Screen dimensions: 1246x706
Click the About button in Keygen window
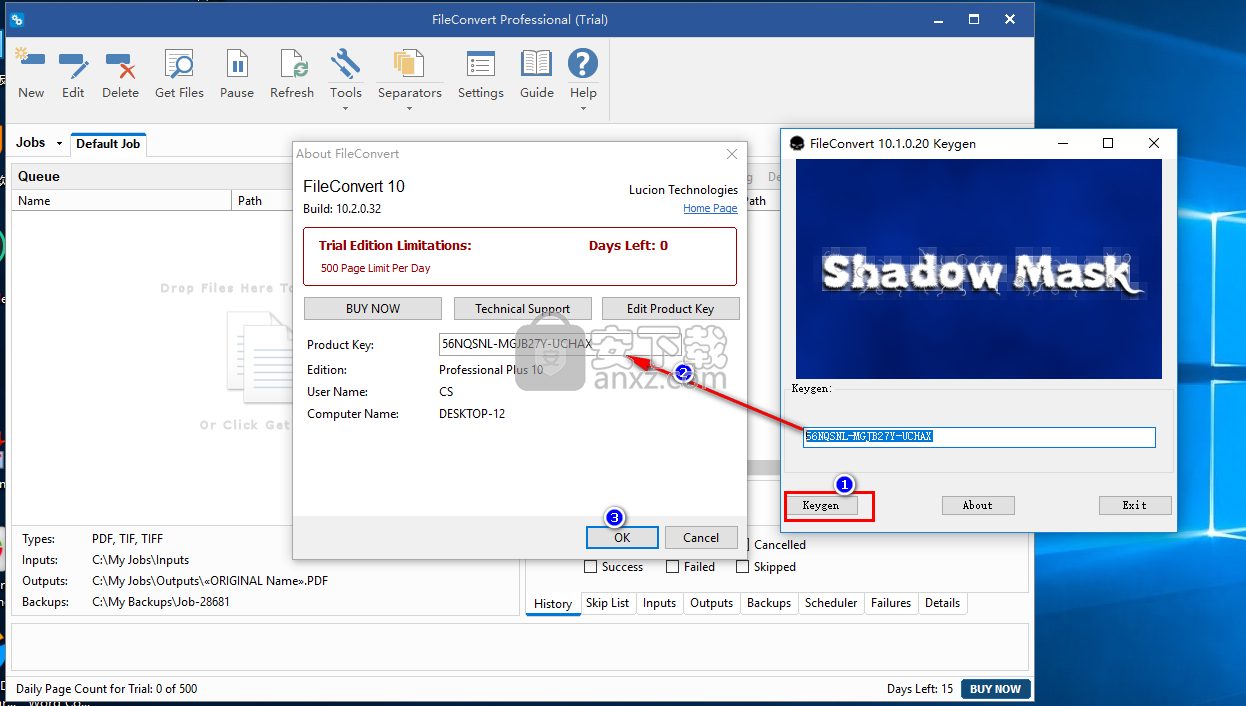coord(978,505)
